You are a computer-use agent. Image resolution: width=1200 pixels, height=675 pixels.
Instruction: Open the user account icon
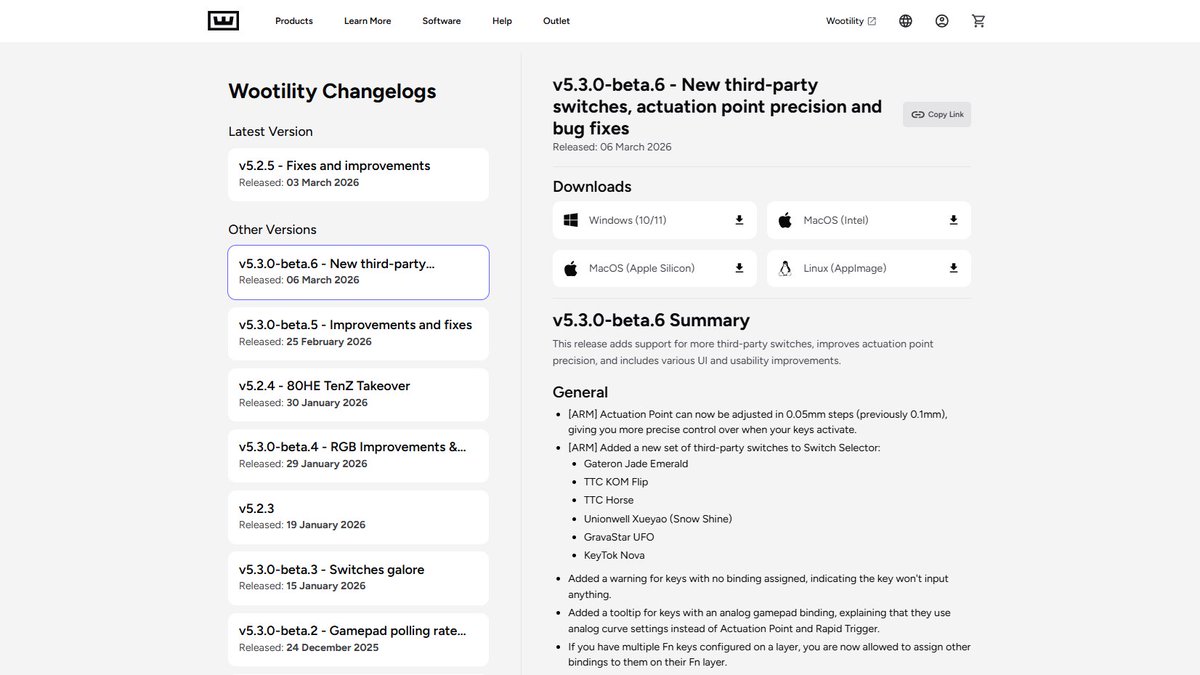(x=942, y=21)
